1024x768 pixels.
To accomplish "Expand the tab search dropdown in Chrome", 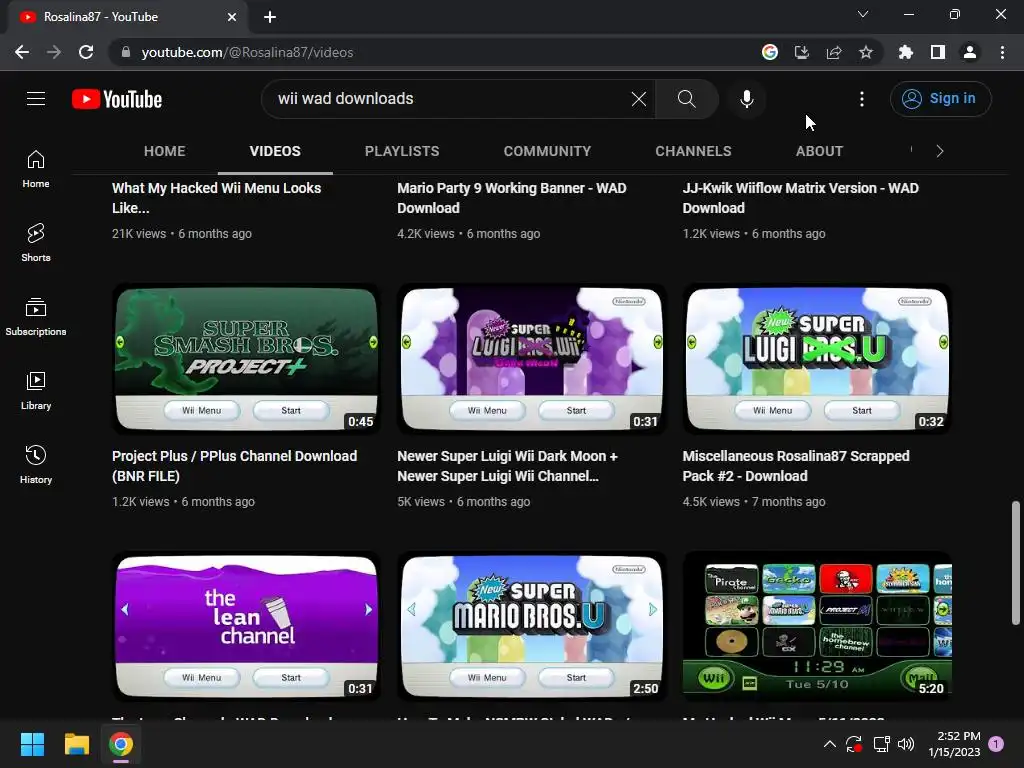I will pyautogui.click(x=863, y=14).
